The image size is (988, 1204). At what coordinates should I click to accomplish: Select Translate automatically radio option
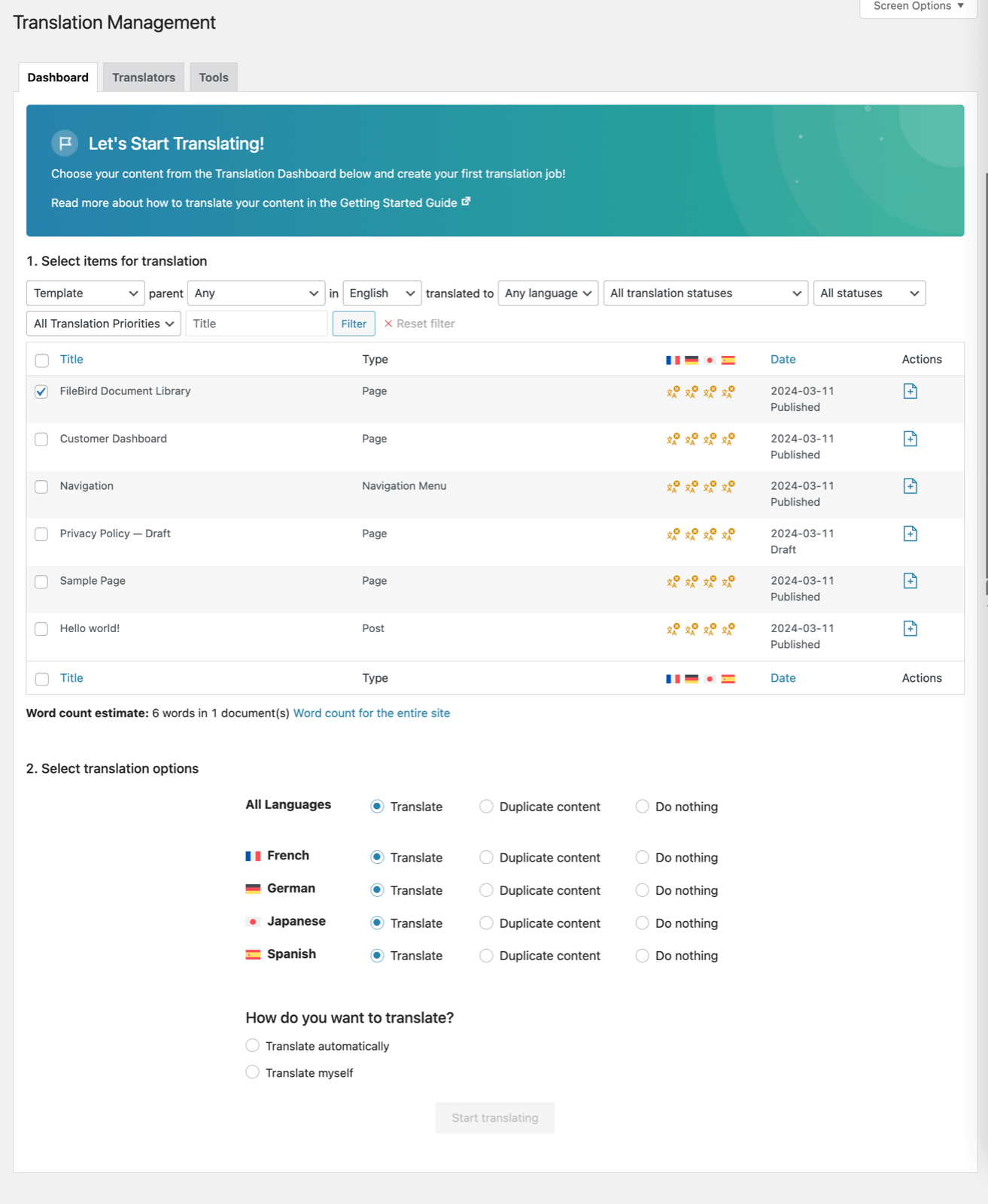coord(253,1046)
